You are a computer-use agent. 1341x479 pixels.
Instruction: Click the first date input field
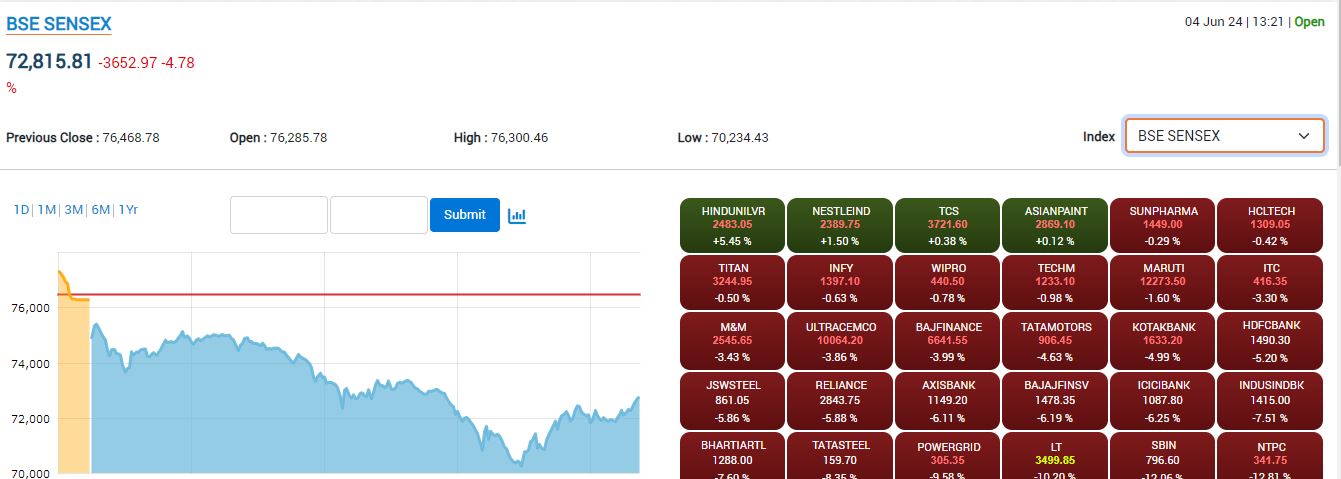coord(279,215)
